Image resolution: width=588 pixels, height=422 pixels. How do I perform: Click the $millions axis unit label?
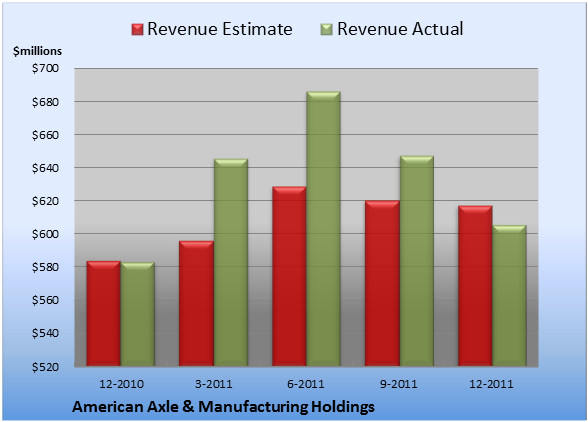tap(37, 51)
